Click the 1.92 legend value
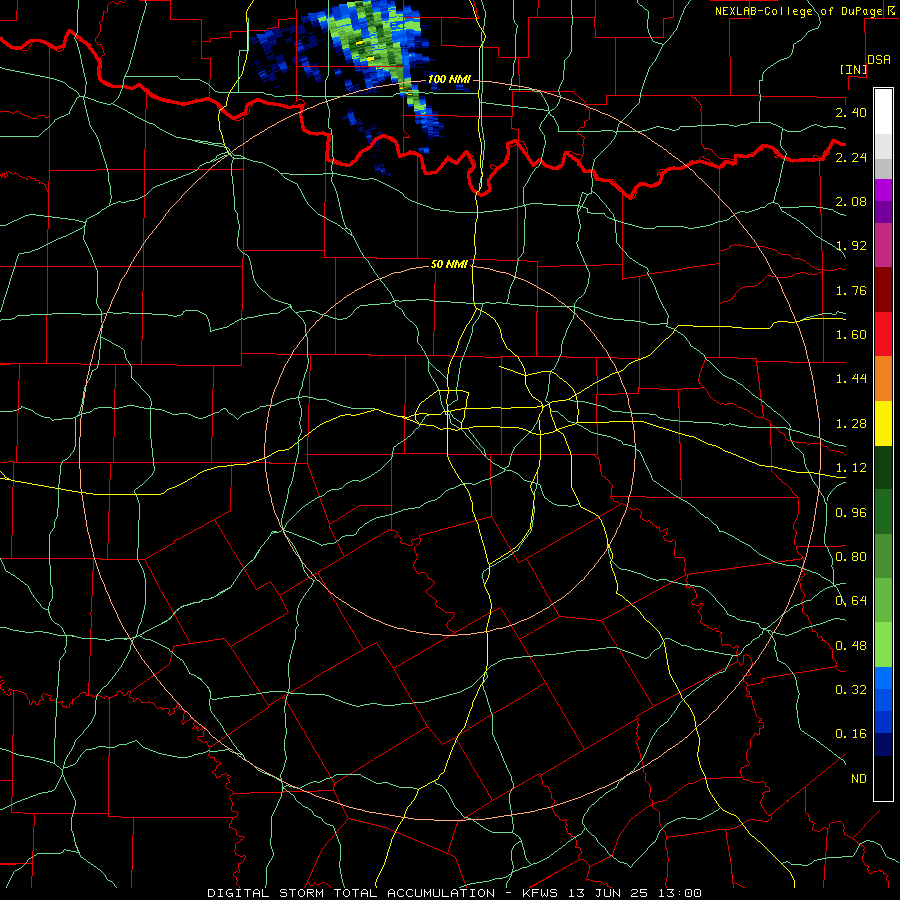The width and height of the screenshot is (900, 900). 851,246
